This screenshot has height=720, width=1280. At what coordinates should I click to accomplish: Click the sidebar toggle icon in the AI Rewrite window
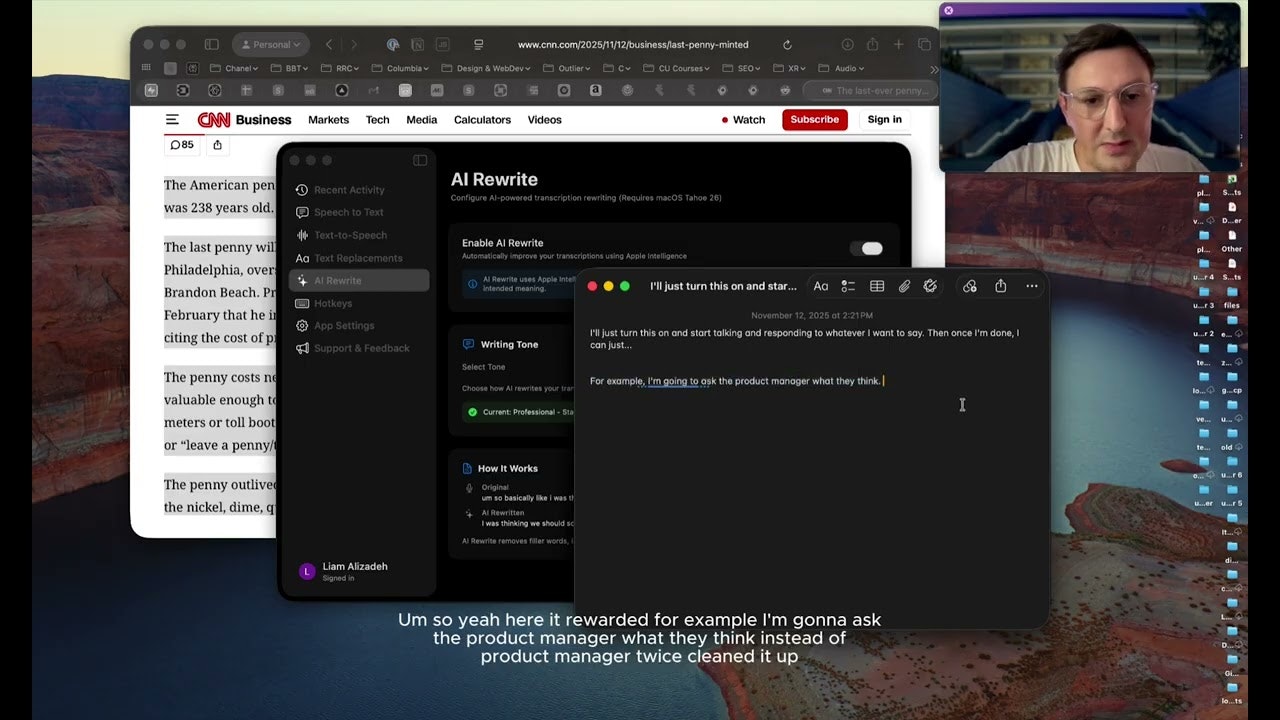[x=420, y=160]
